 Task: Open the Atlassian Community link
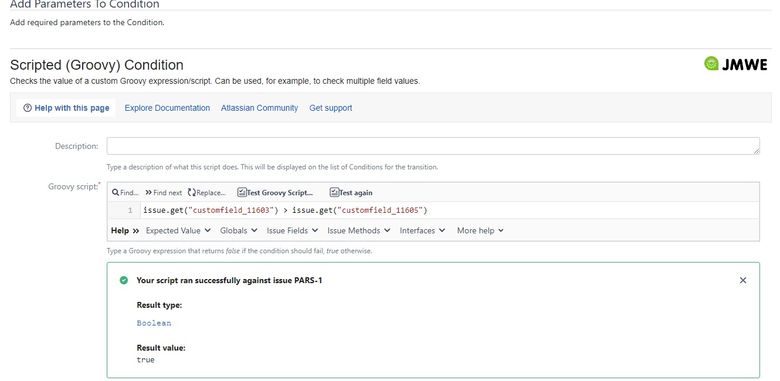259,108
